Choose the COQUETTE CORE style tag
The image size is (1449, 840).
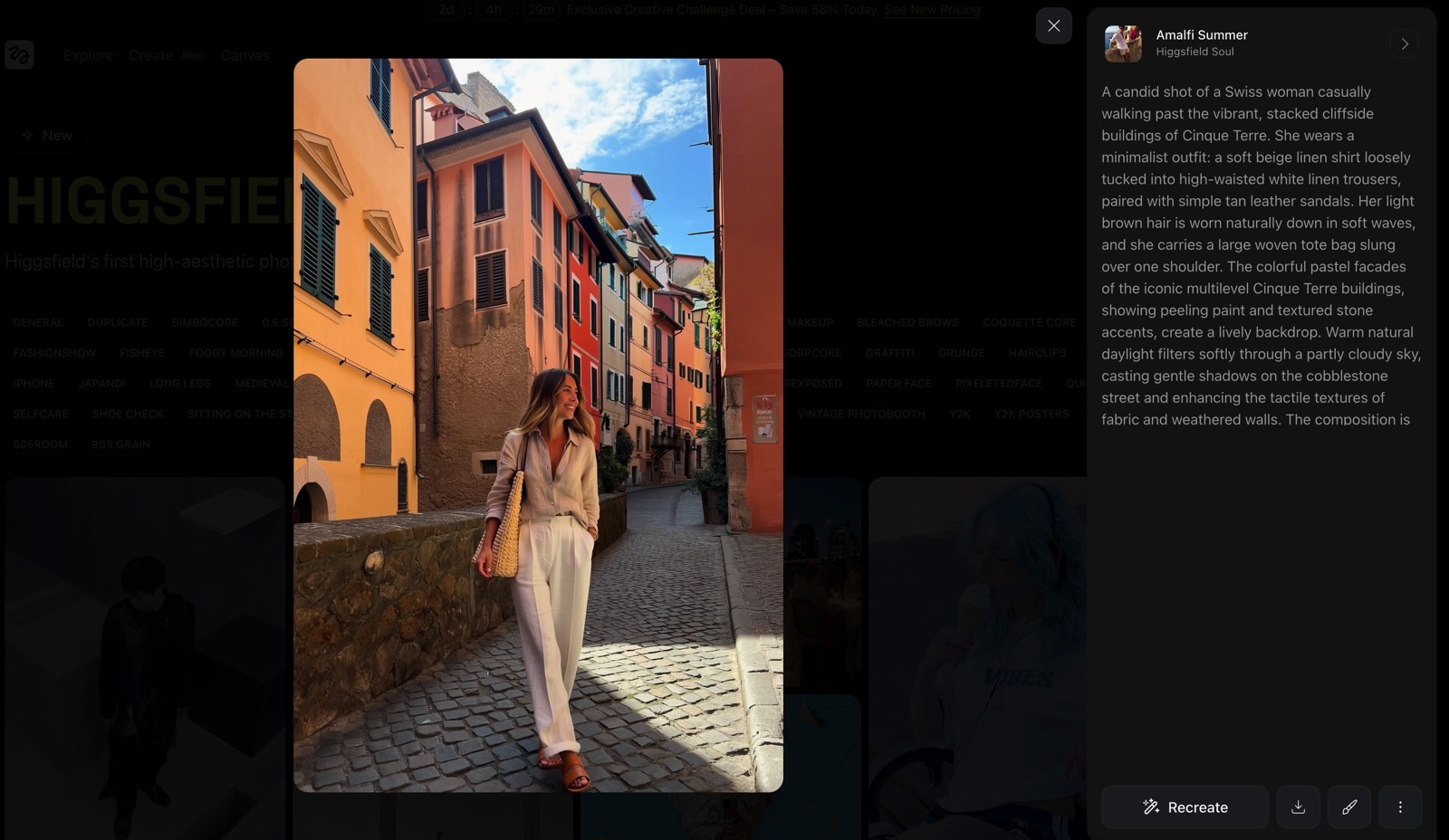(x=1030, y=322)
